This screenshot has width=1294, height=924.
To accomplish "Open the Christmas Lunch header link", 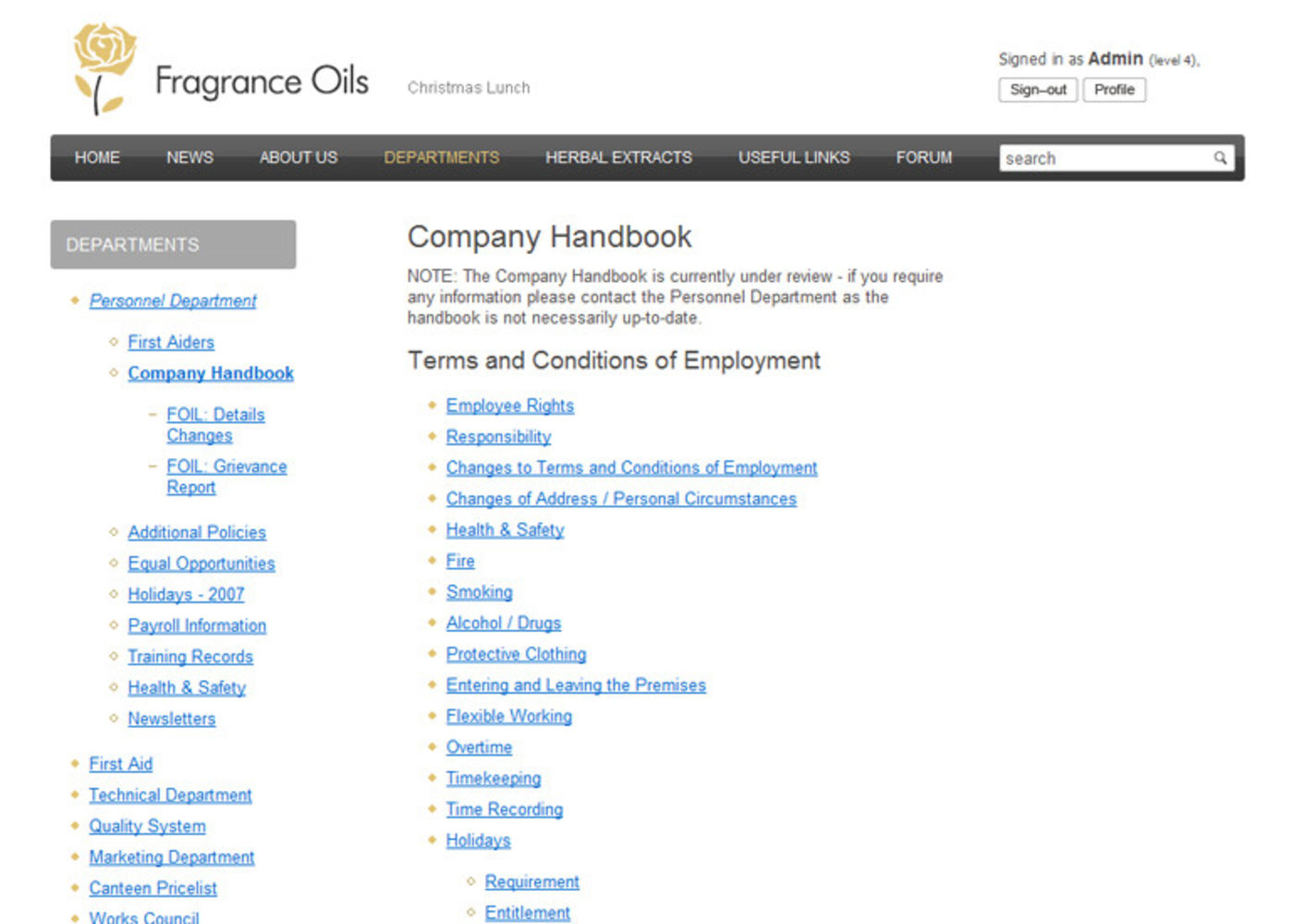I will (469, 88).
